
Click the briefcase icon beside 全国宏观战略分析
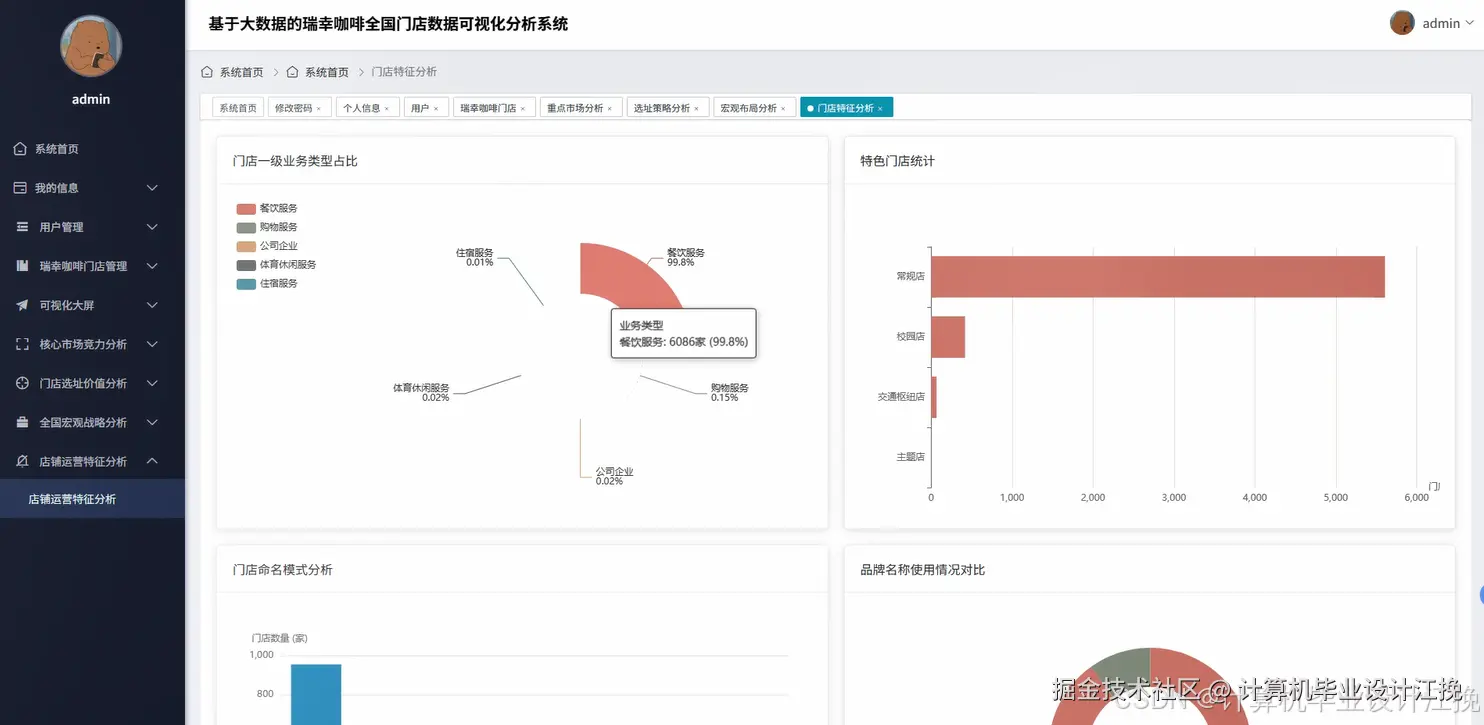pyautogui.click(x=22, y=422)
